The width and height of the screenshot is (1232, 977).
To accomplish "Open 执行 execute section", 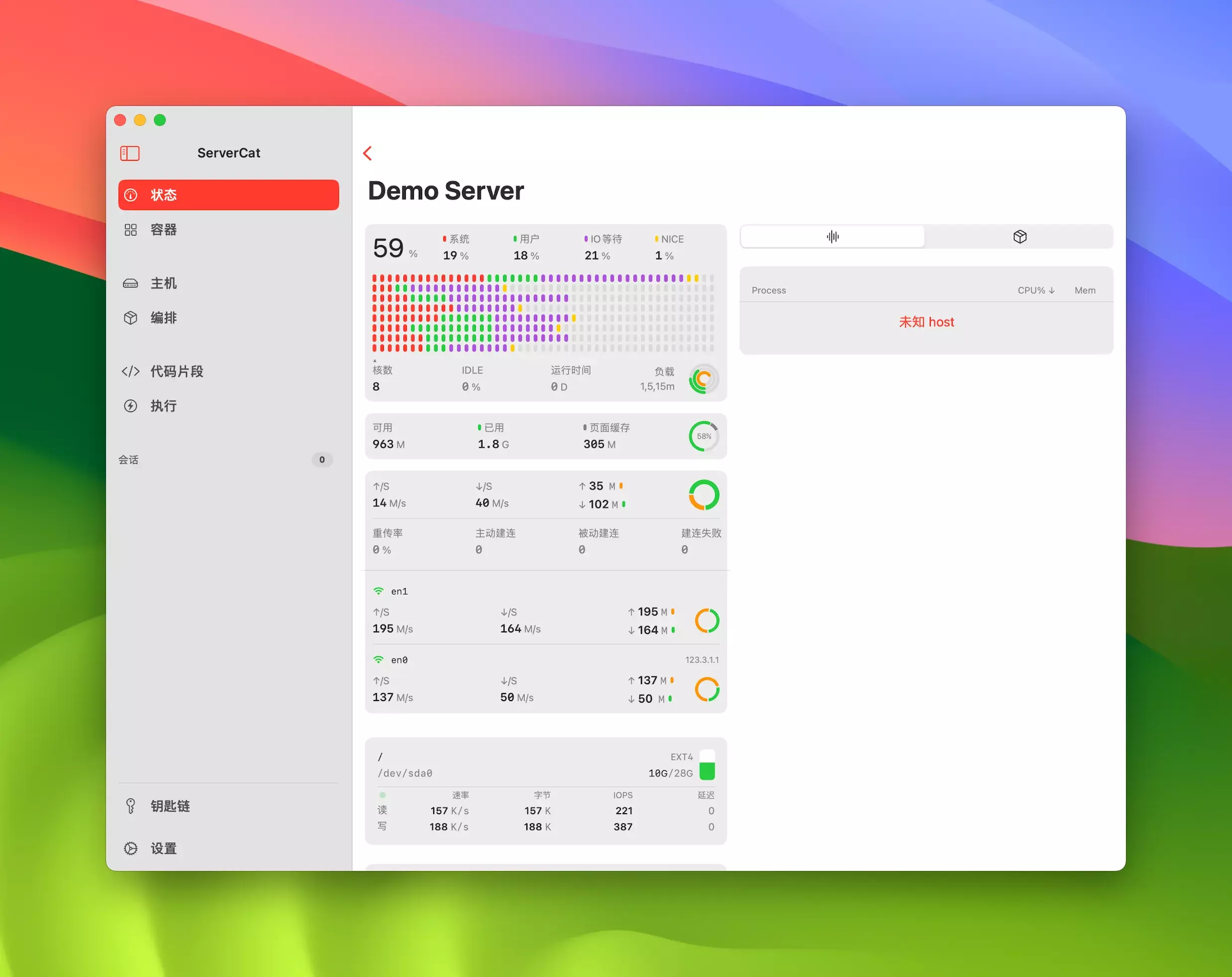I will click(x=163, y=406).
